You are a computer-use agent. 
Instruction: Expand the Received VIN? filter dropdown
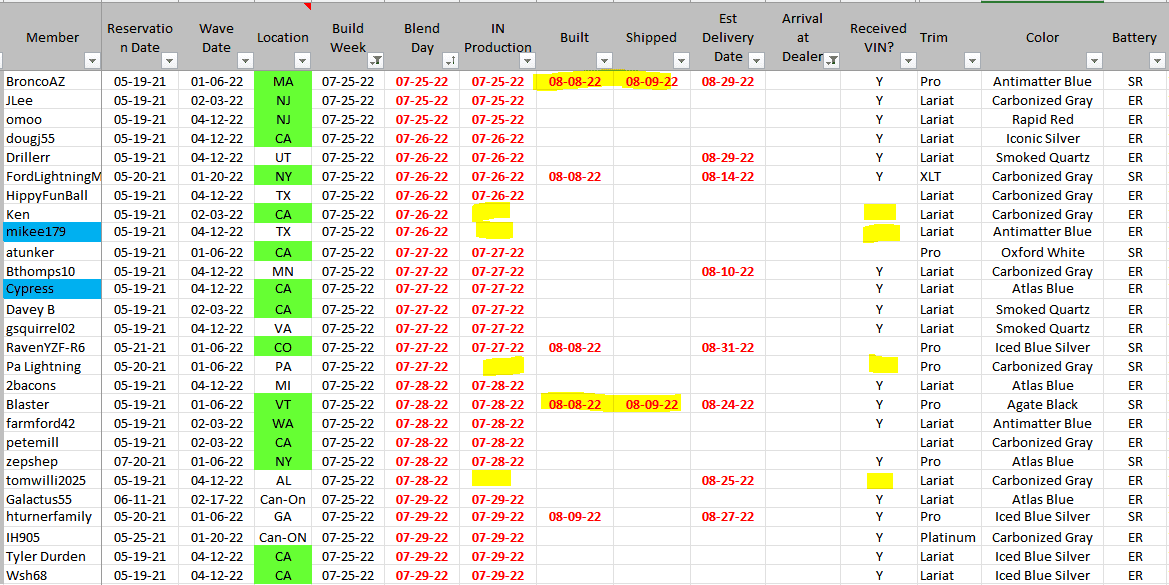click(x=907, y=61)
